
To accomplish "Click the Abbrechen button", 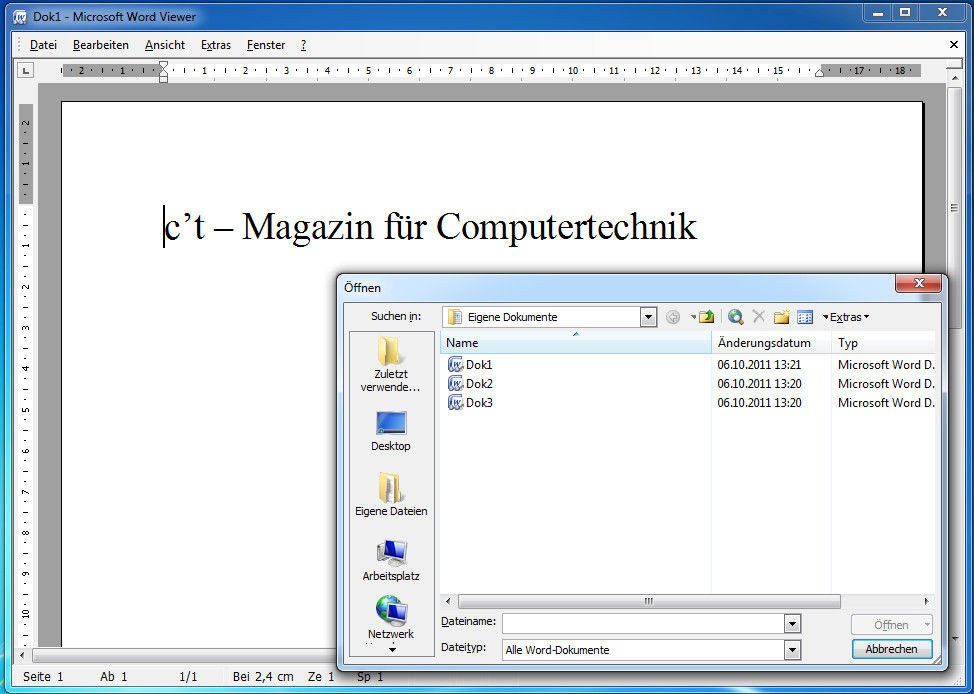I will point(892,649).
